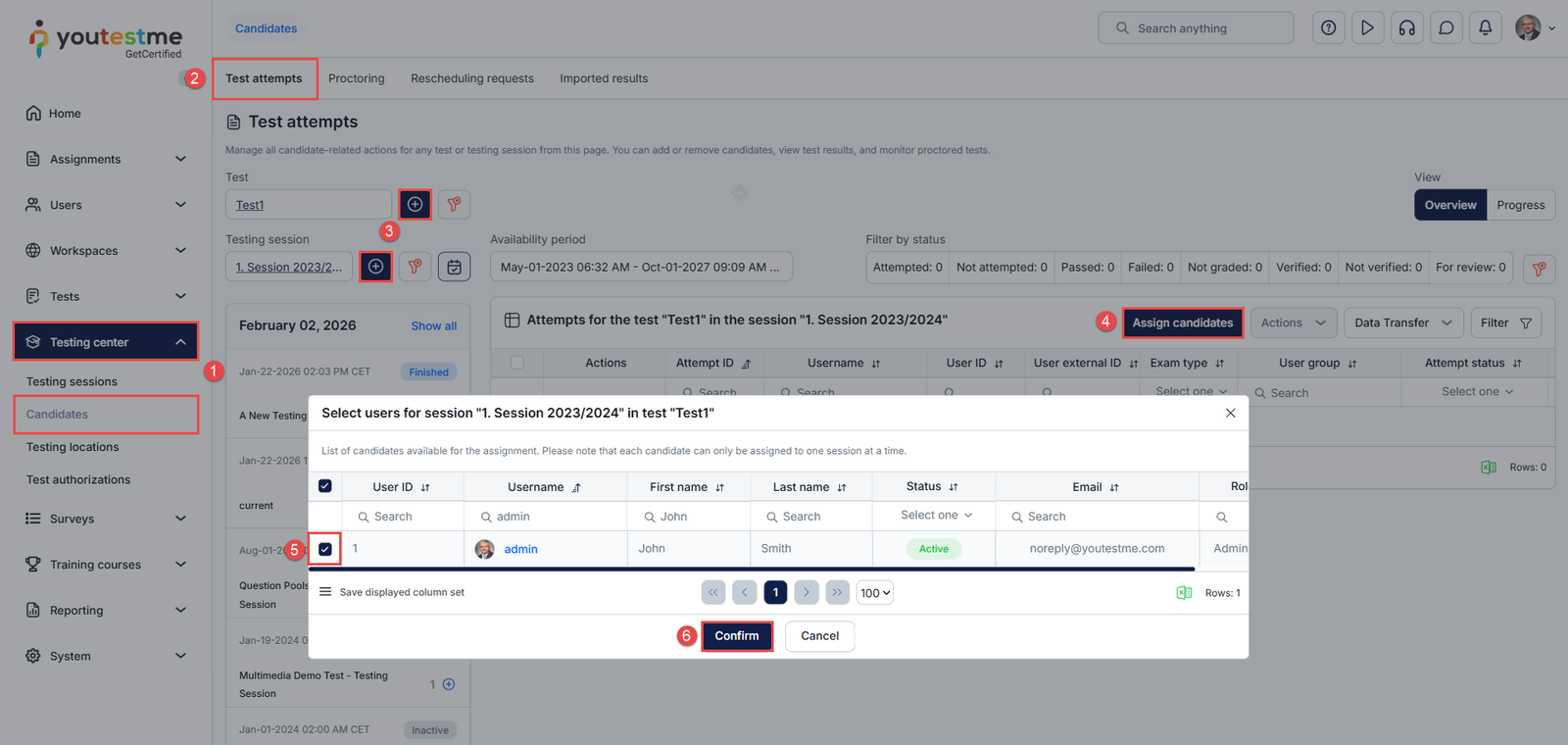Click the Search anything field
Viewport: 1568px width, 745px height.
1196,28
